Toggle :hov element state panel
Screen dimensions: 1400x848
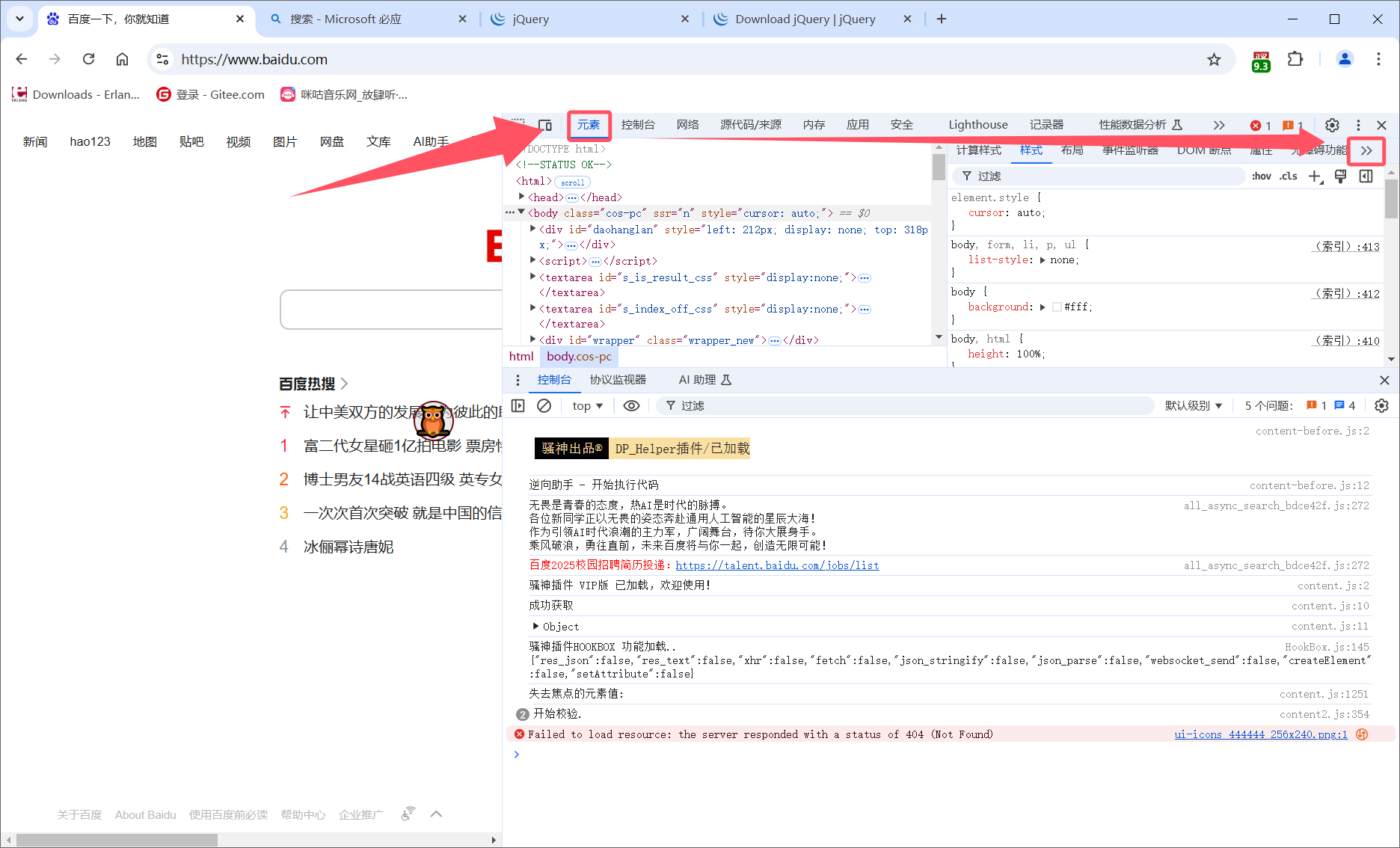(1261, 176)
